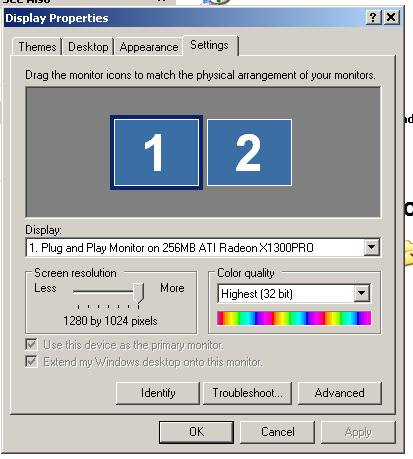Viewport: 413px width, 459px height.
Task: Confirm with the OK button
Action: [196, 432]
